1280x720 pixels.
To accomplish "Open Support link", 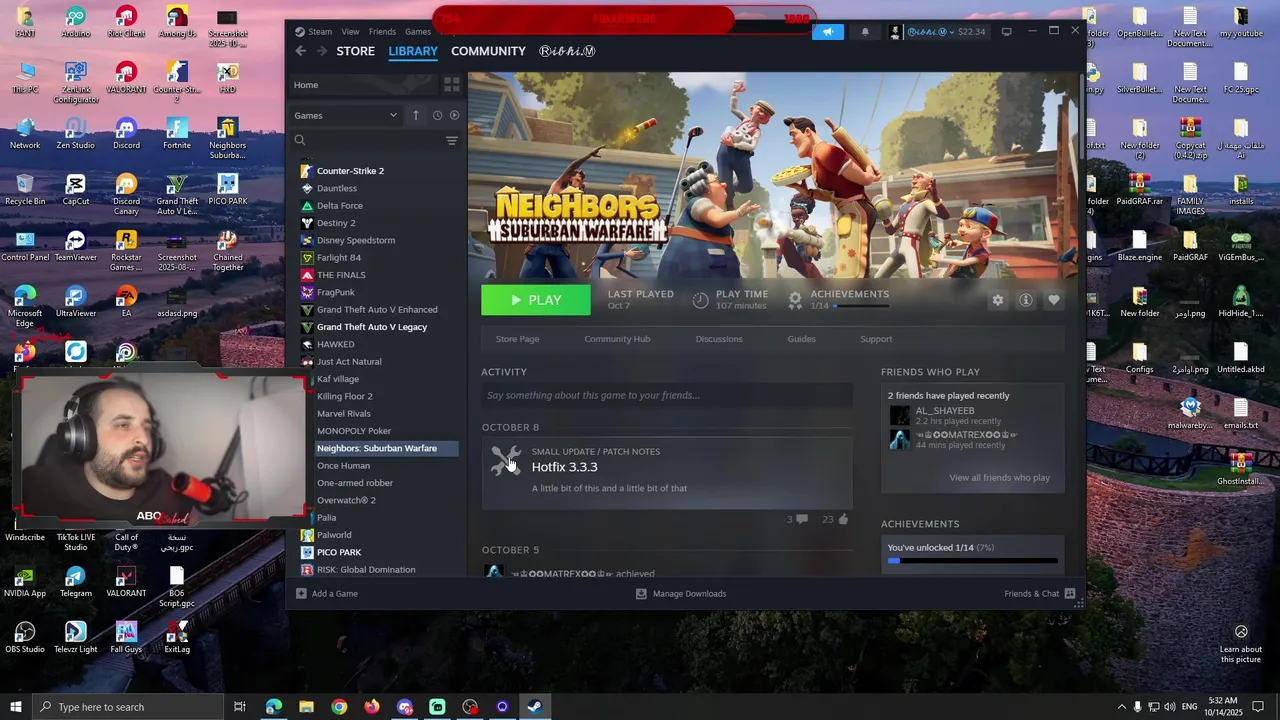I will (x=876, y=339).
